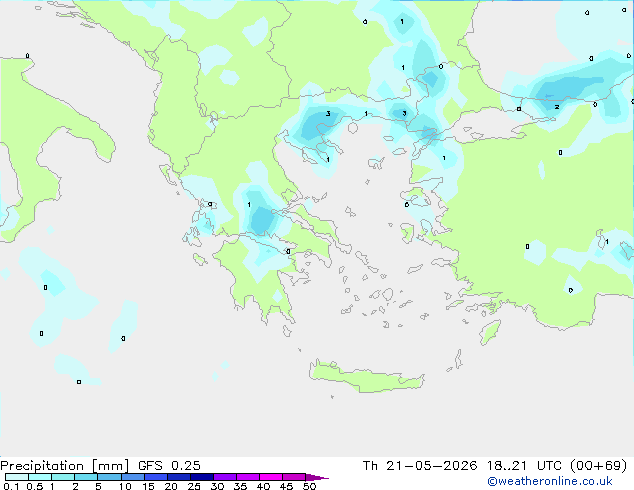
Task: Select the 45–50 mm legend color box
Action: tap(294, 477)
